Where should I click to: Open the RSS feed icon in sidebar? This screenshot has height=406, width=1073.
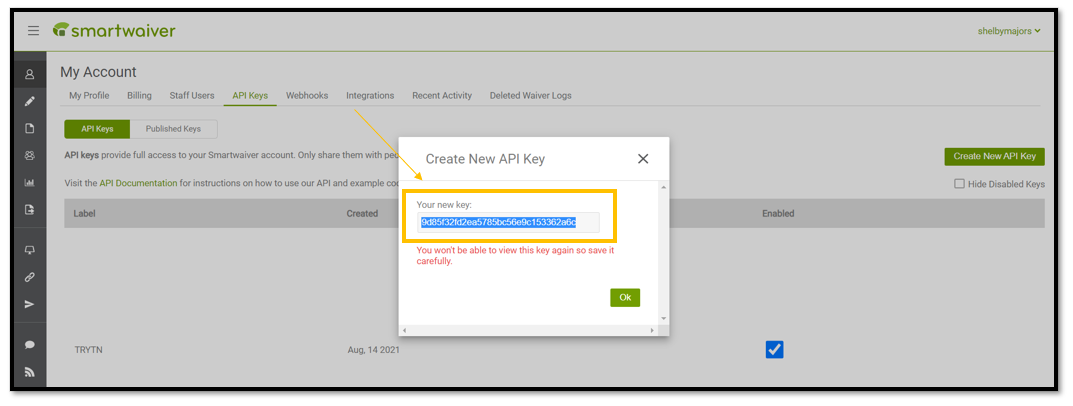pyautogui.click(x=29, y=372)
